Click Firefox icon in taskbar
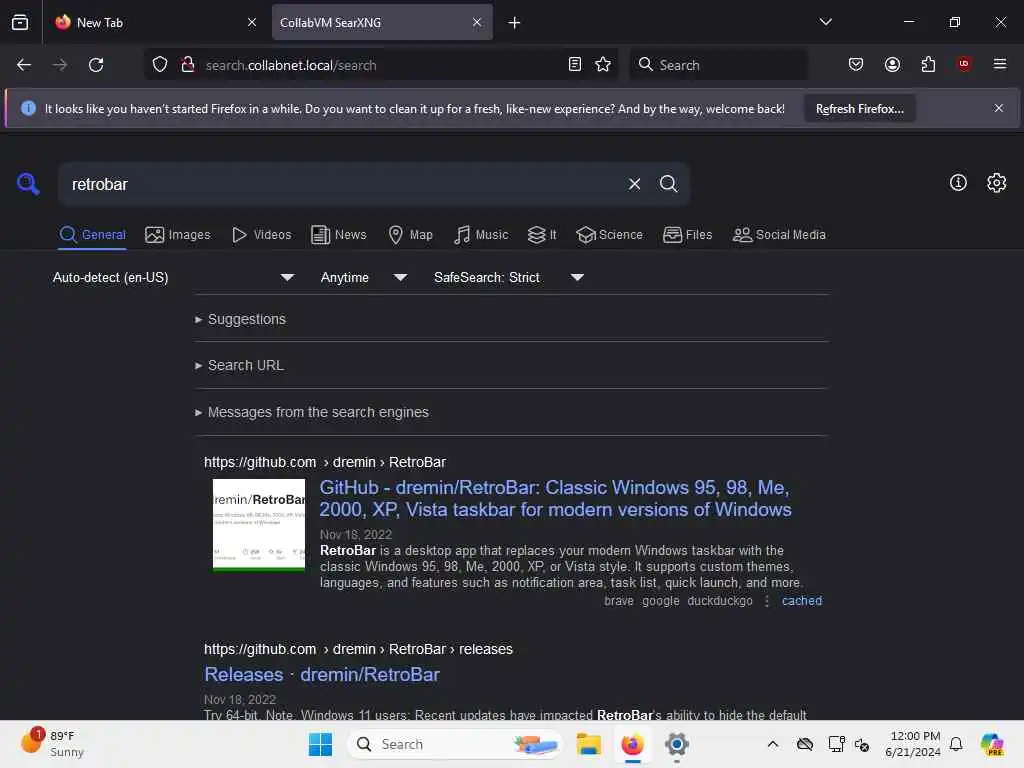1024x768 pixels. click(x=632, y=744)
